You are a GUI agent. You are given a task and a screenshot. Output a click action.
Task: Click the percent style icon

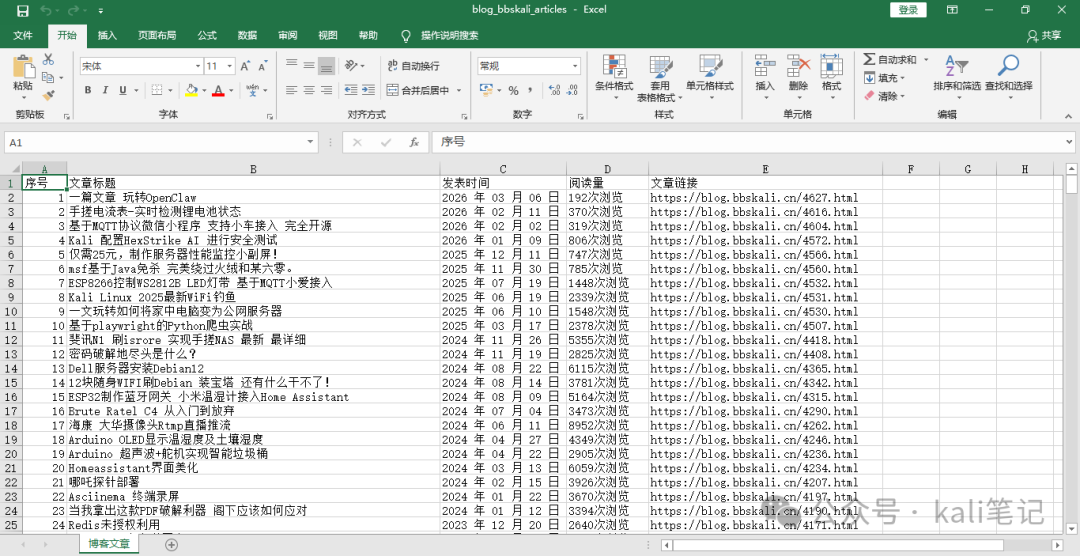coord(513,90)
